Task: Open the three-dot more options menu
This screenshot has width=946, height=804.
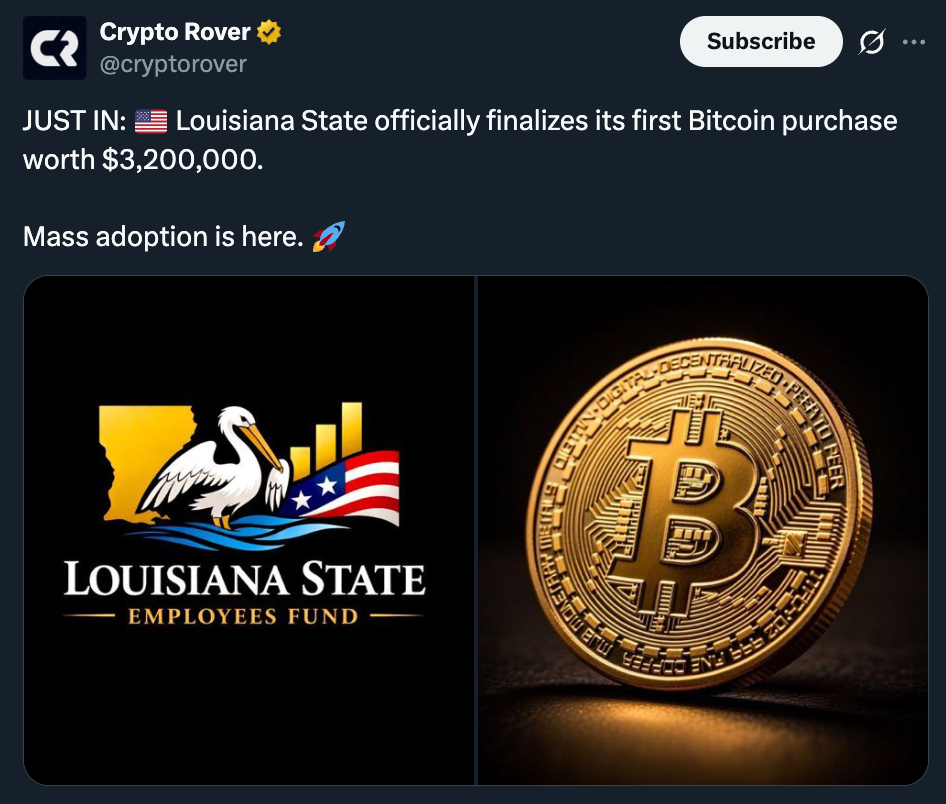Action: [914, 42]
